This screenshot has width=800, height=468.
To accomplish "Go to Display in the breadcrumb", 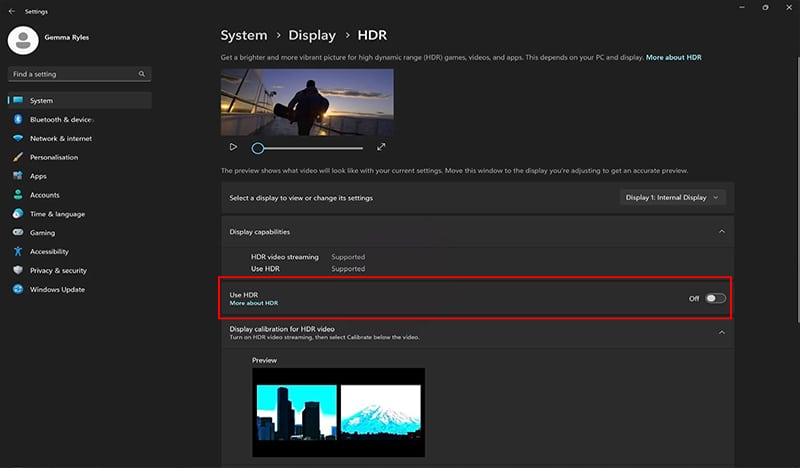I will tap(310, 35).
